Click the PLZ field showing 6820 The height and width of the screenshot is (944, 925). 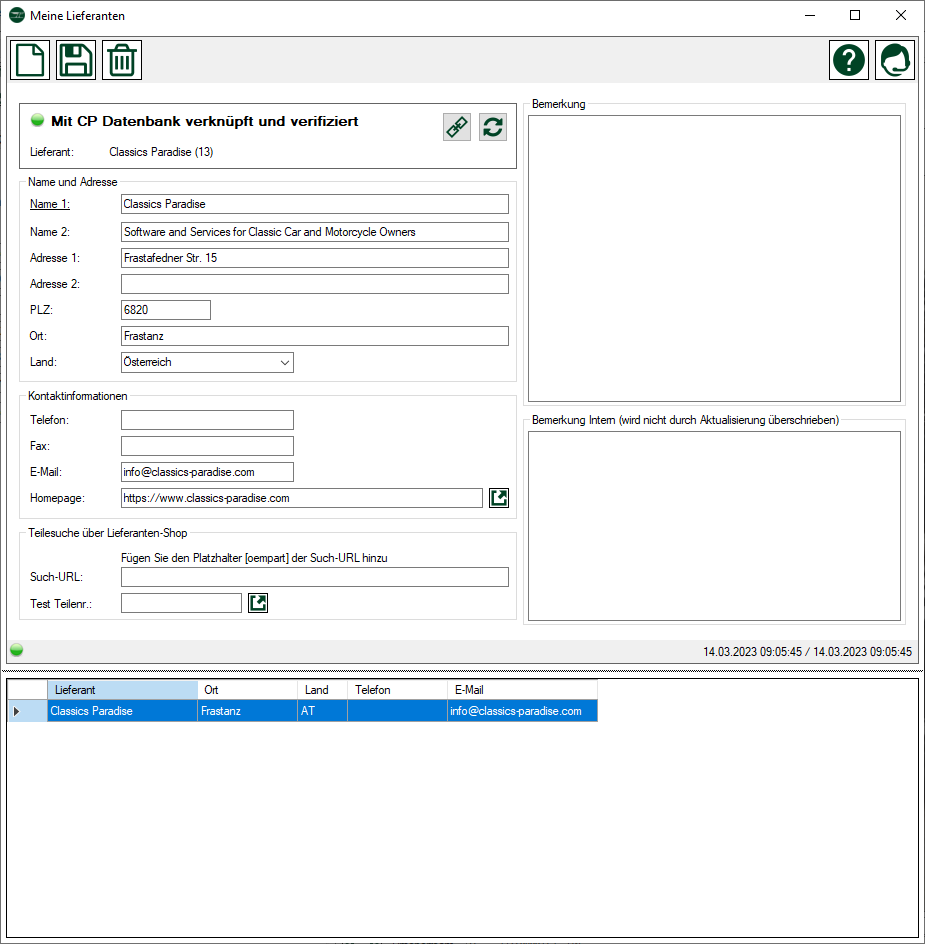pos(166,310)
